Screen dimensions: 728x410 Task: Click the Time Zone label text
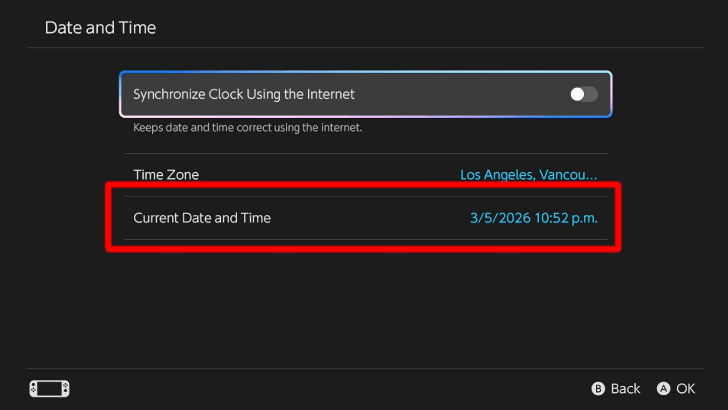166,174
